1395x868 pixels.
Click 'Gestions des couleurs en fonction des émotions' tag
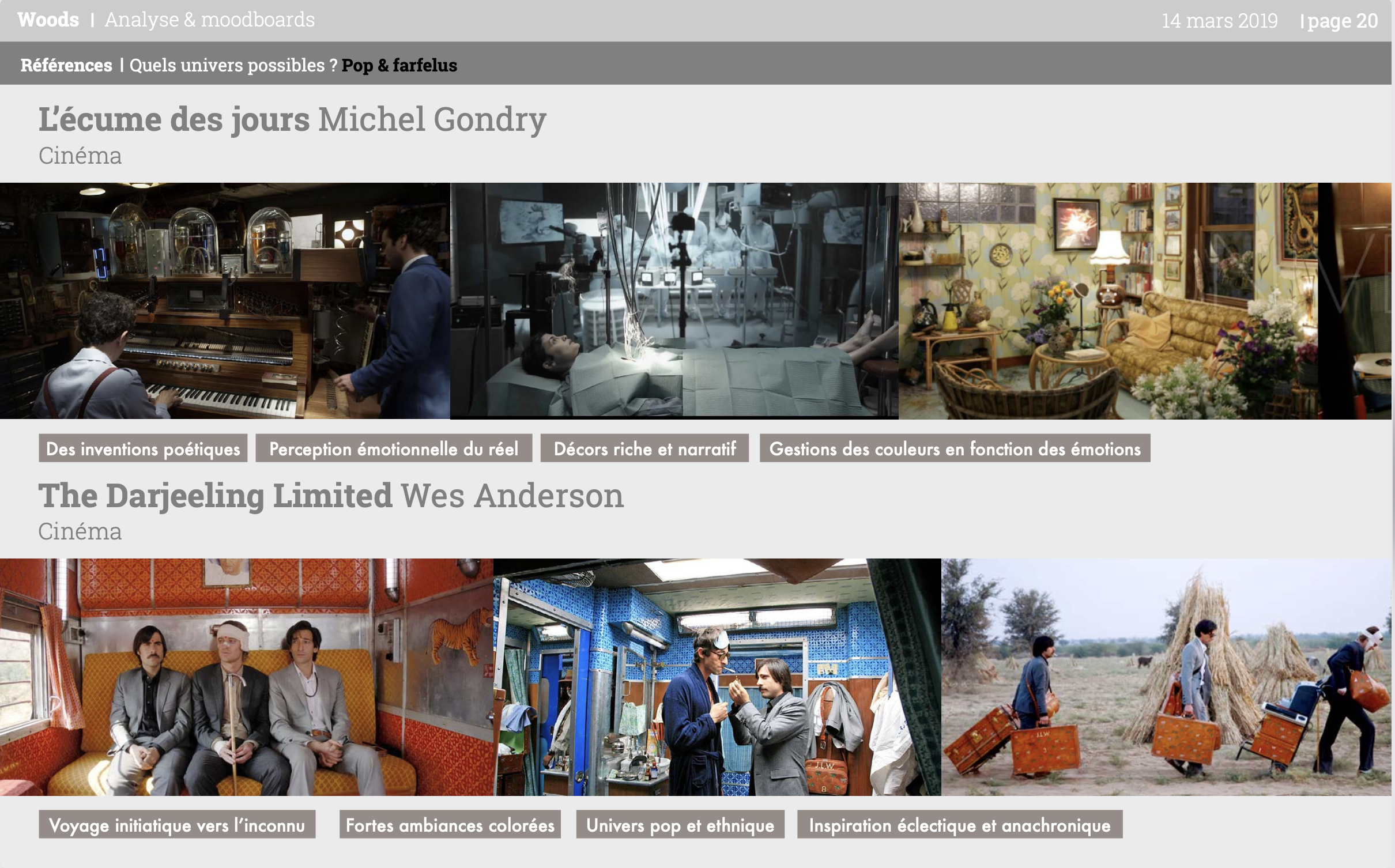point(955,448)
